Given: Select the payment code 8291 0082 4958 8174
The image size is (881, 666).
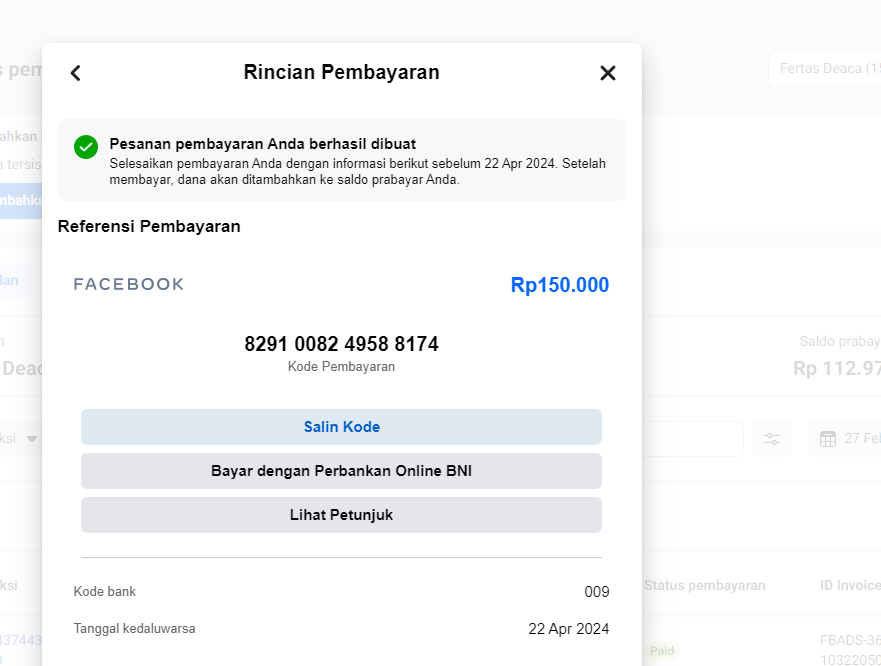Looking at the screenshot, I should pos(341,344).
